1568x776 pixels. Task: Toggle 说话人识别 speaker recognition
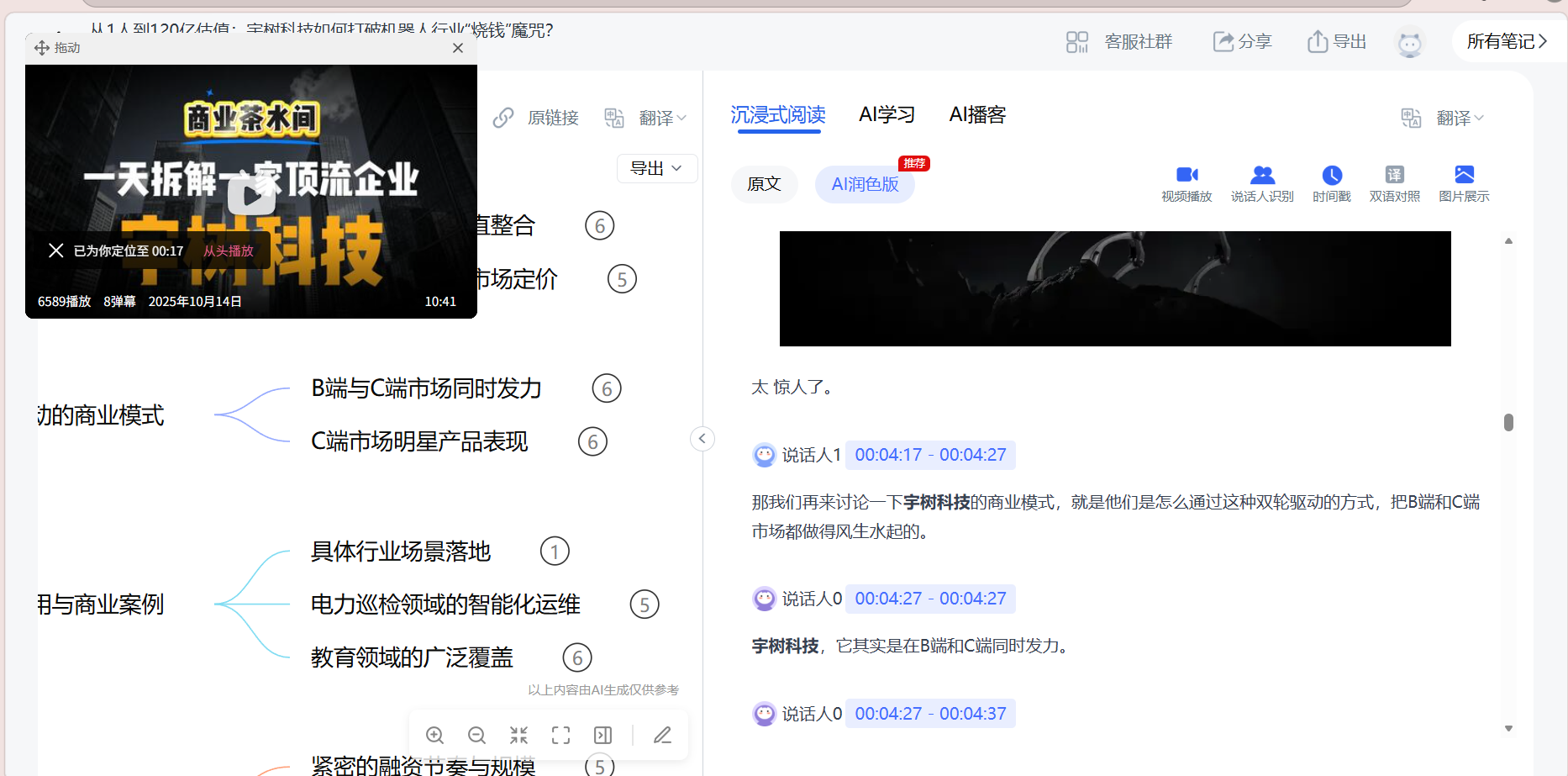click(x=1262, y=184)
